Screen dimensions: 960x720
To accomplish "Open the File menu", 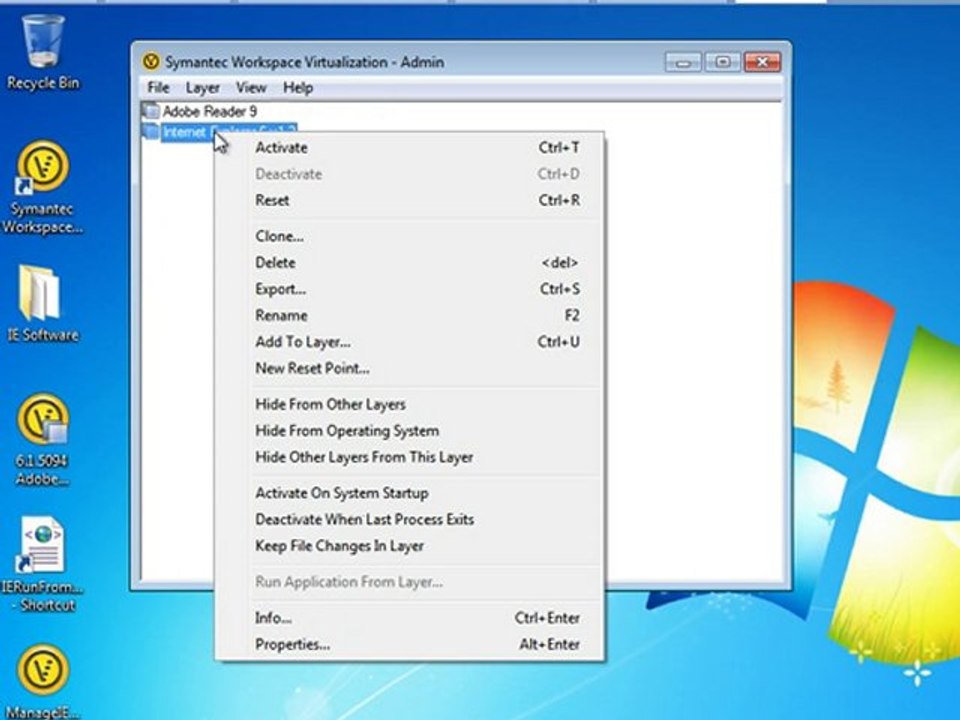I will tap(158, 88).
